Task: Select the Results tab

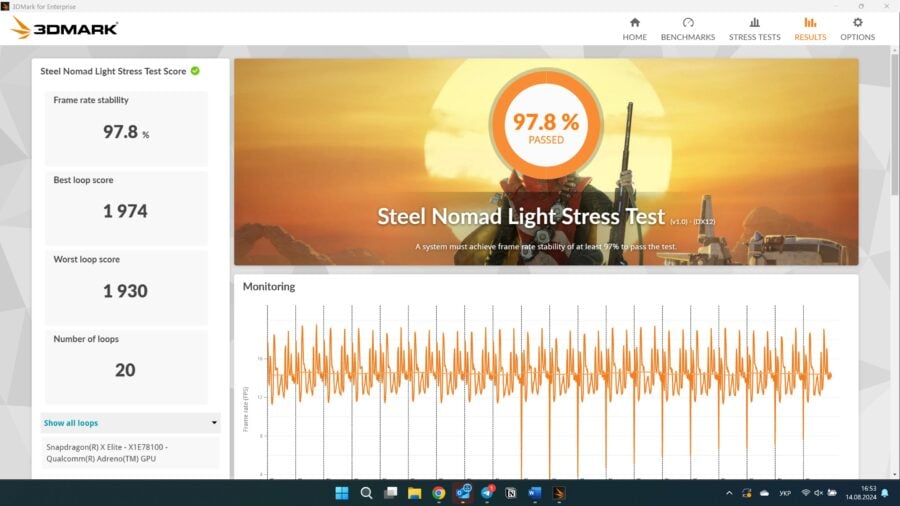Action: pos(810,29)
